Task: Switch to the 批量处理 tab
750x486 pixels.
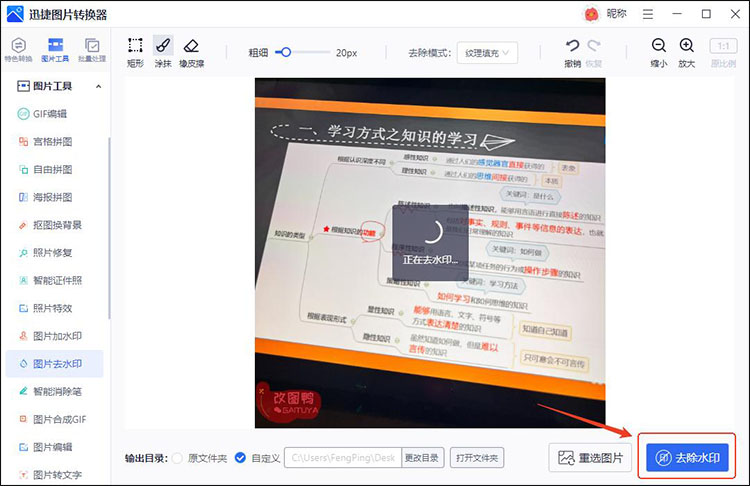Action: pos(92,50)
